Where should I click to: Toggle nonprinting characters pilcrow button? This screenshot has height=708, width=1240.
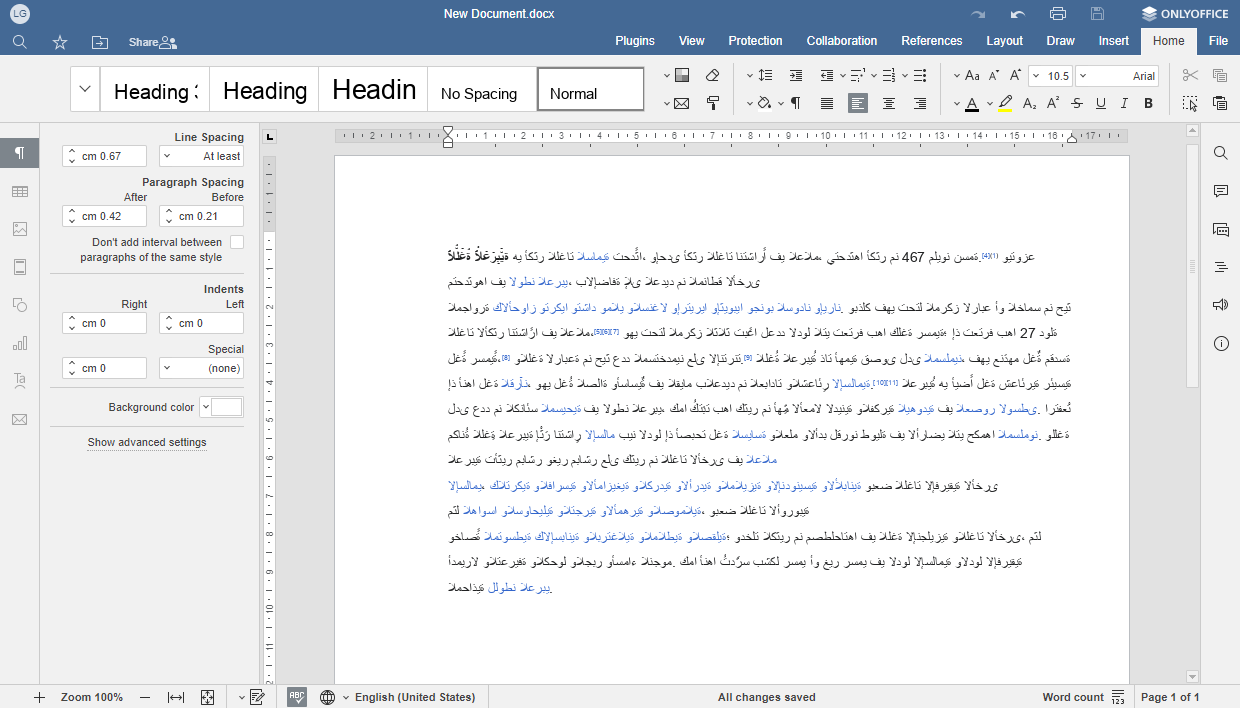[x=796, y=103]
